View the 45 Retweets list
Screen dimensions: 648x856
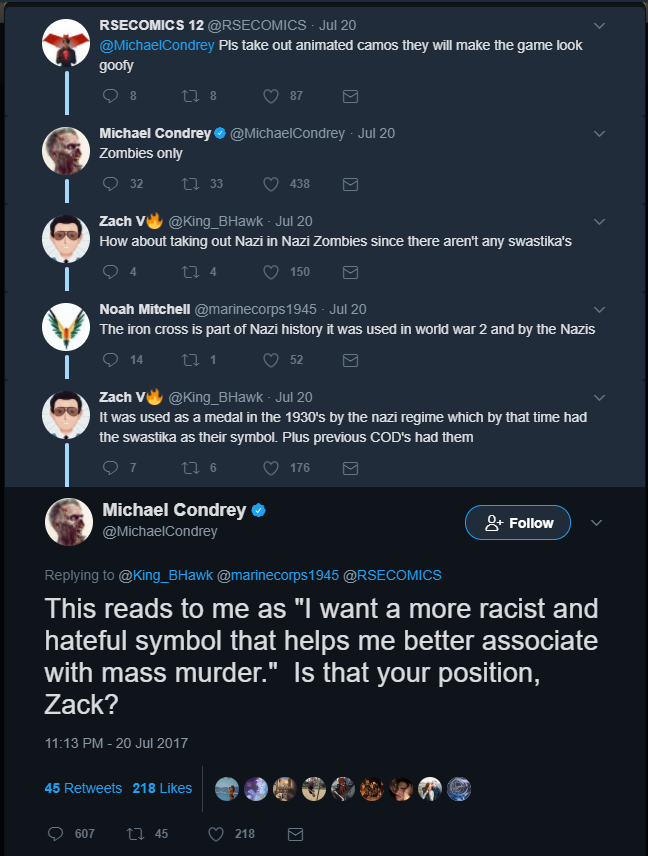(x=83, y=788)
